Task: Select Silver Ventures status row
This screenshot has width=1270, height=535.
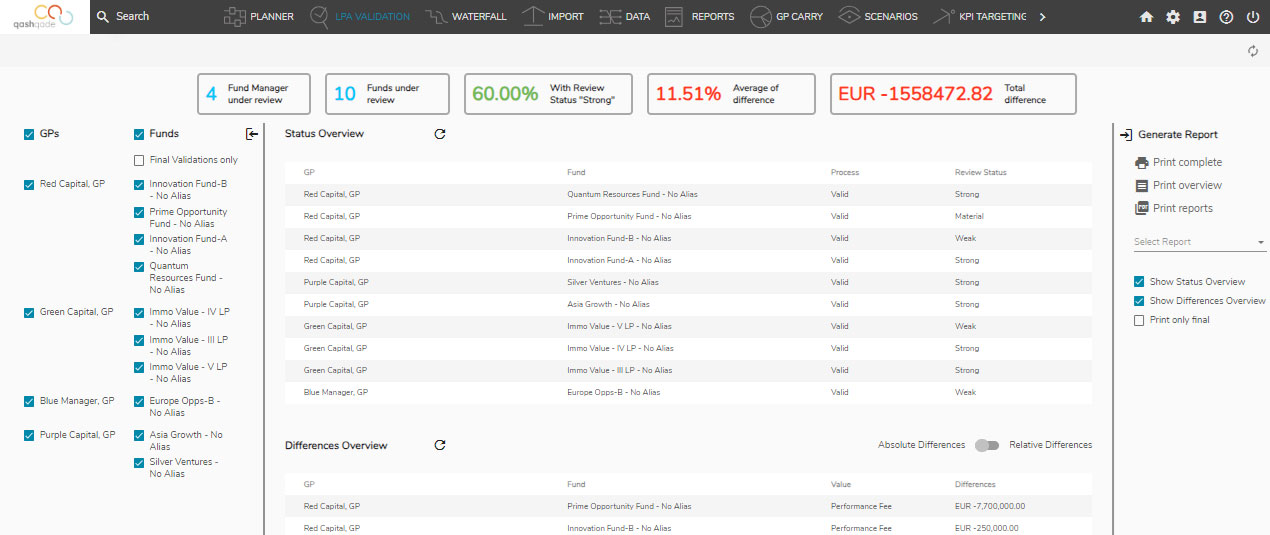Action: (x=688, y=282)
